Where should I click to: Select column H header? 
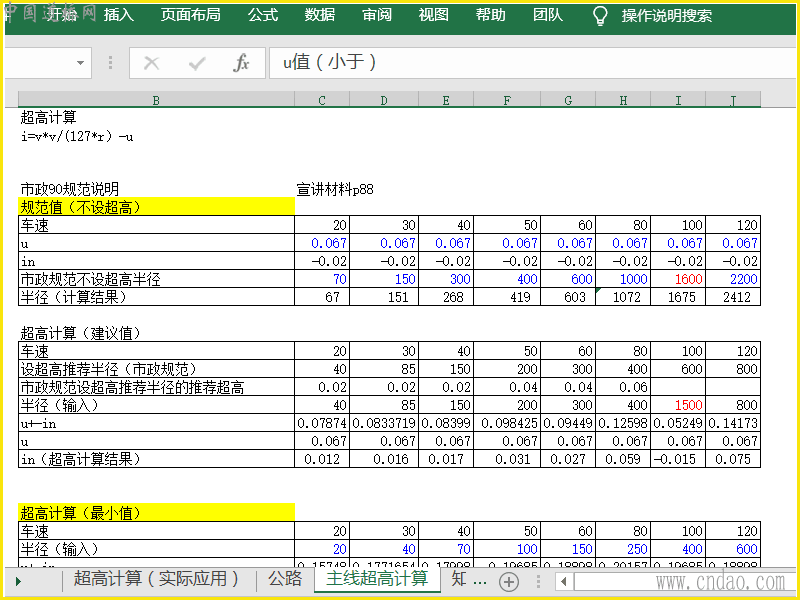623,99
